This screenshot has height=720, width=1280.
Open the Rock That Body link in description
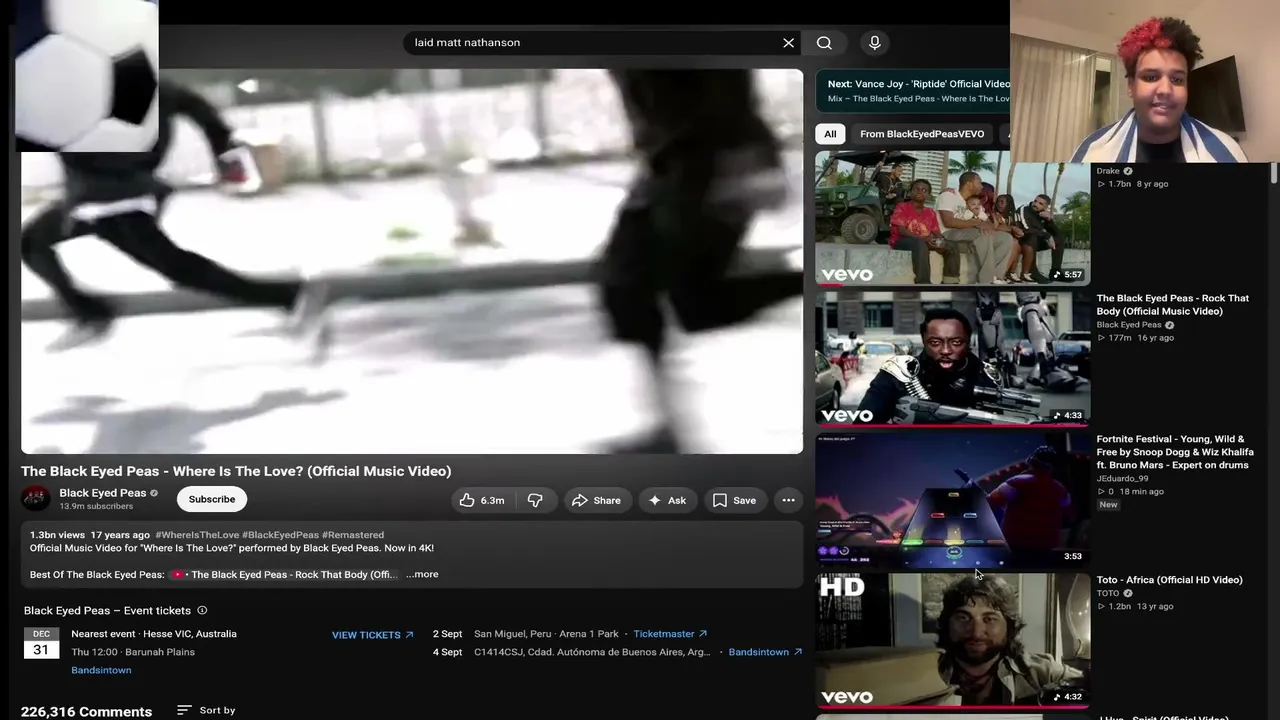pos(285,575)
